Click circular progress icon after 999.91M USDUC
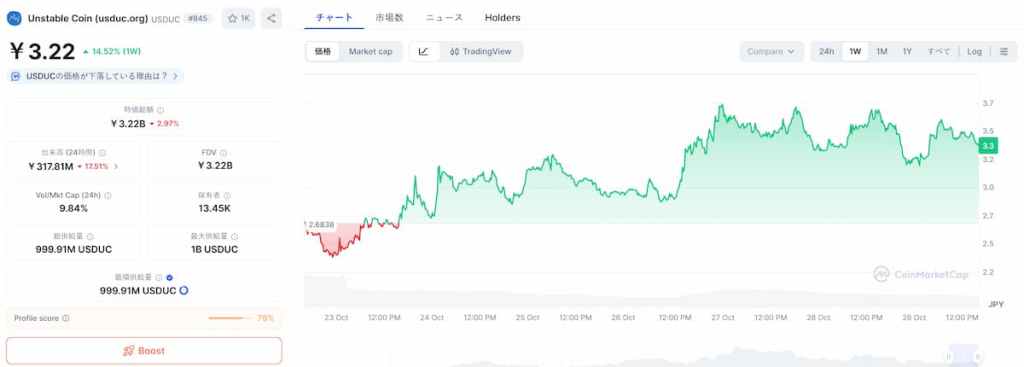This screenshot has height=367, width=1024. coord(184,291)
